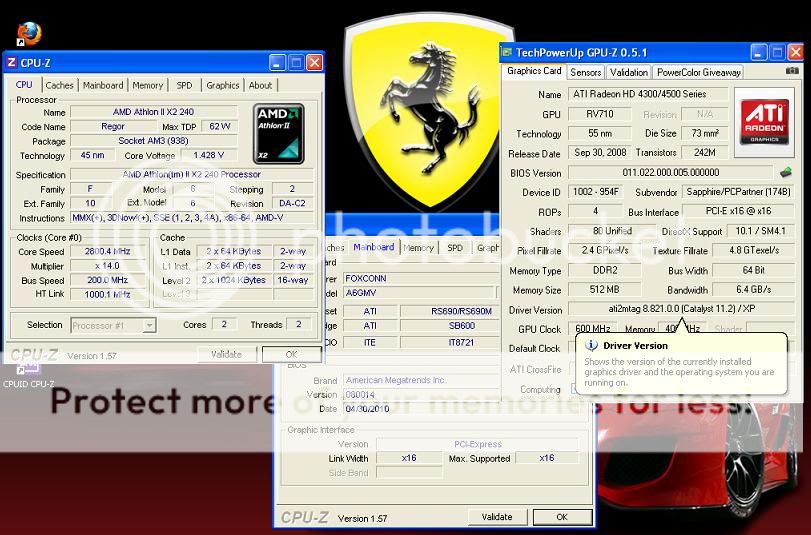Switch to the About tab in CPU-Z
Viewport: 811px width, 535px height.
click(x=260, y=85)
